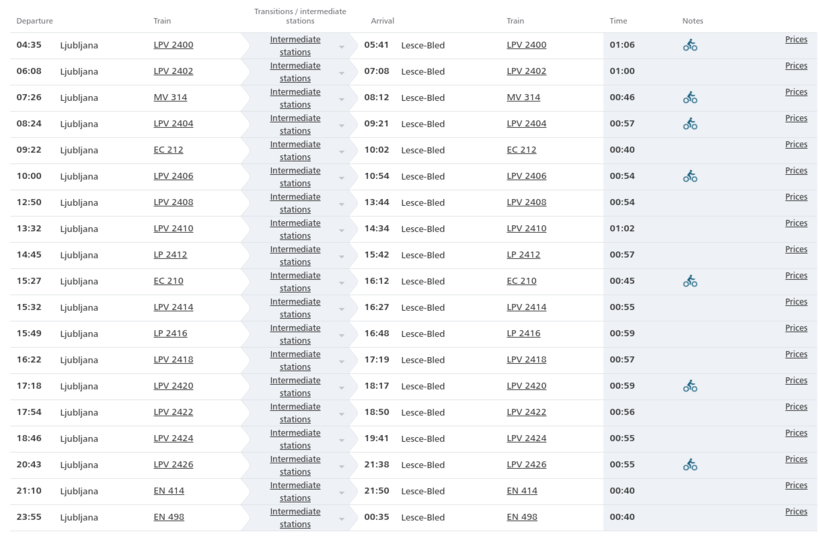Click the bicycle icon for the 08:24 train
Screen dimensions: 820x538
pyautogui.click(x=690, y=124)
